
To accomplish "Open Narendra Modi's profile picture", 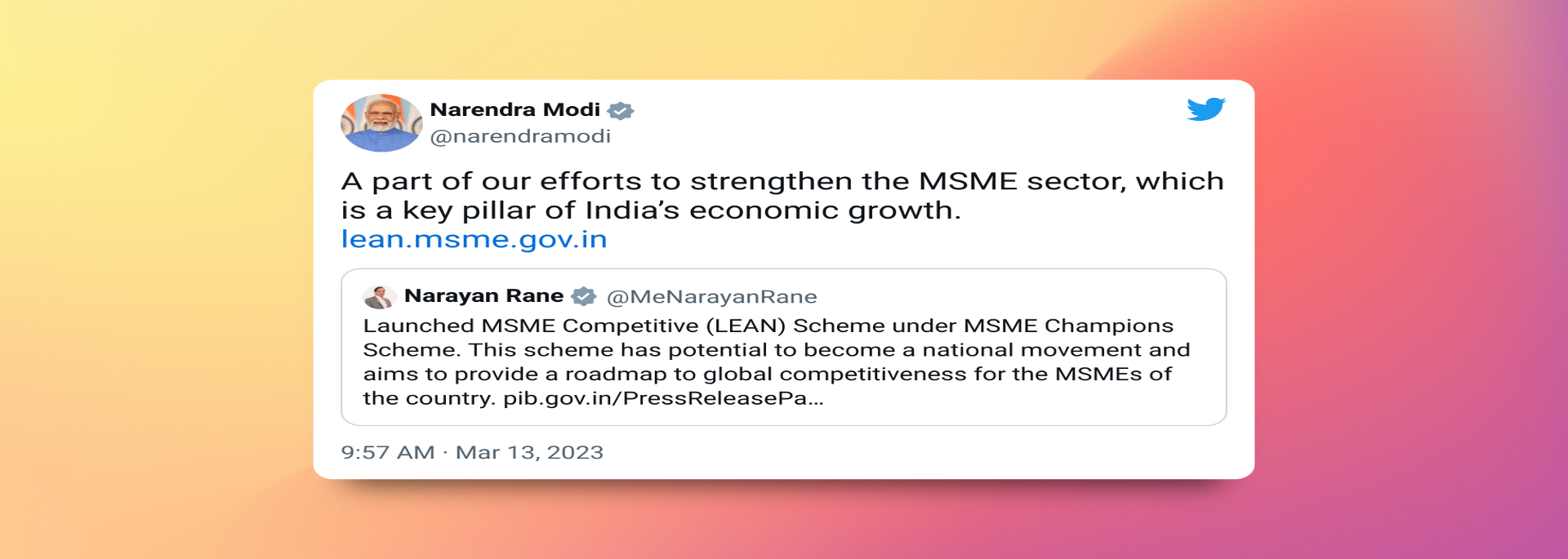I will point(381,123).
